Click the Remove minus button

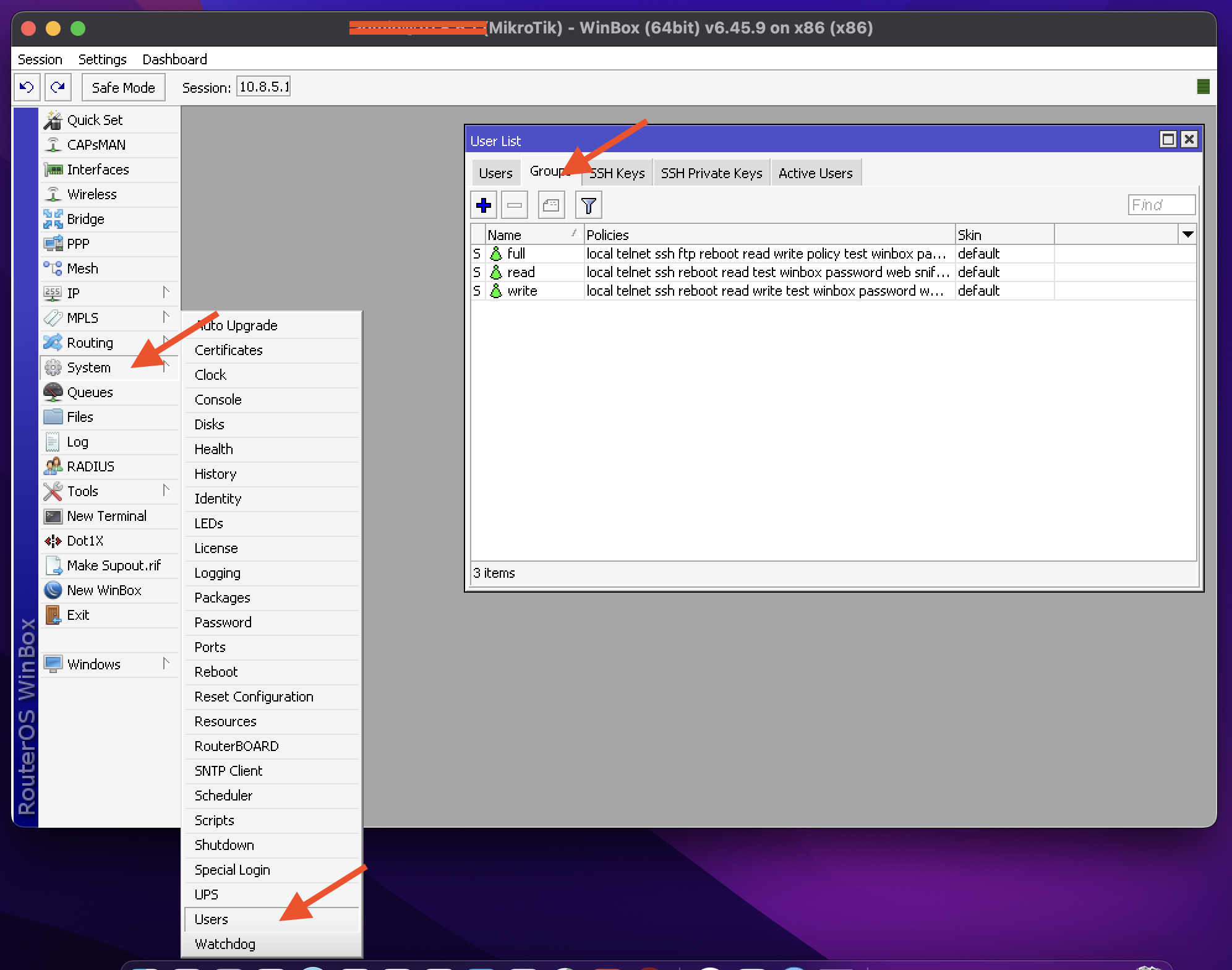[515, 205]
